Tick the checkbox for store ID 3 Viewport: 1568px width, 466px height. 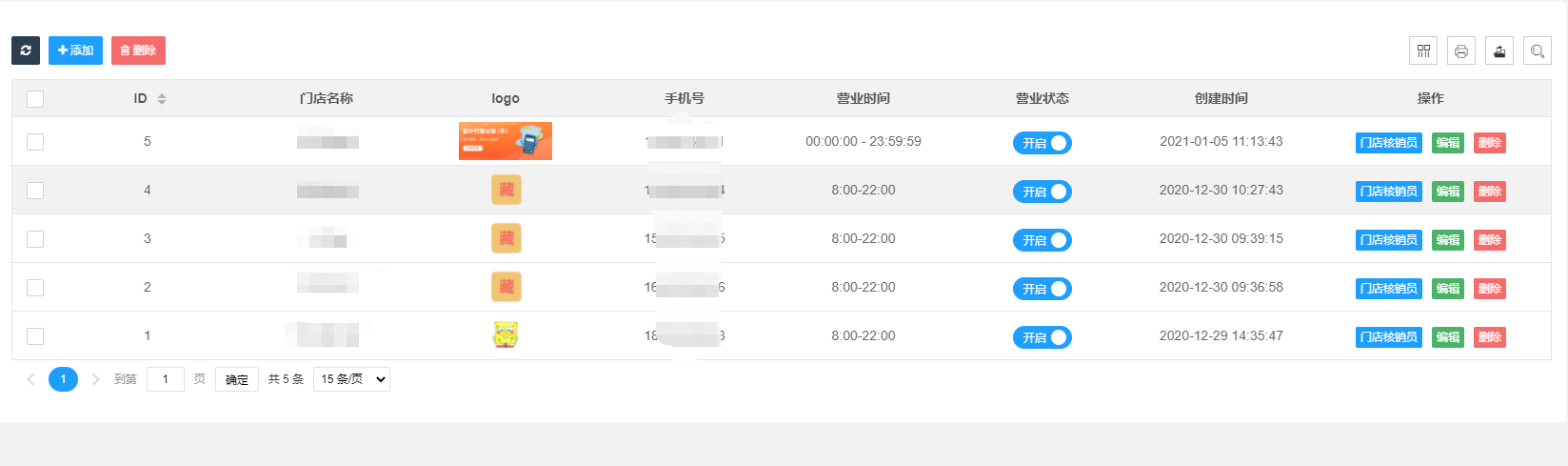click(x=35, y=239)
